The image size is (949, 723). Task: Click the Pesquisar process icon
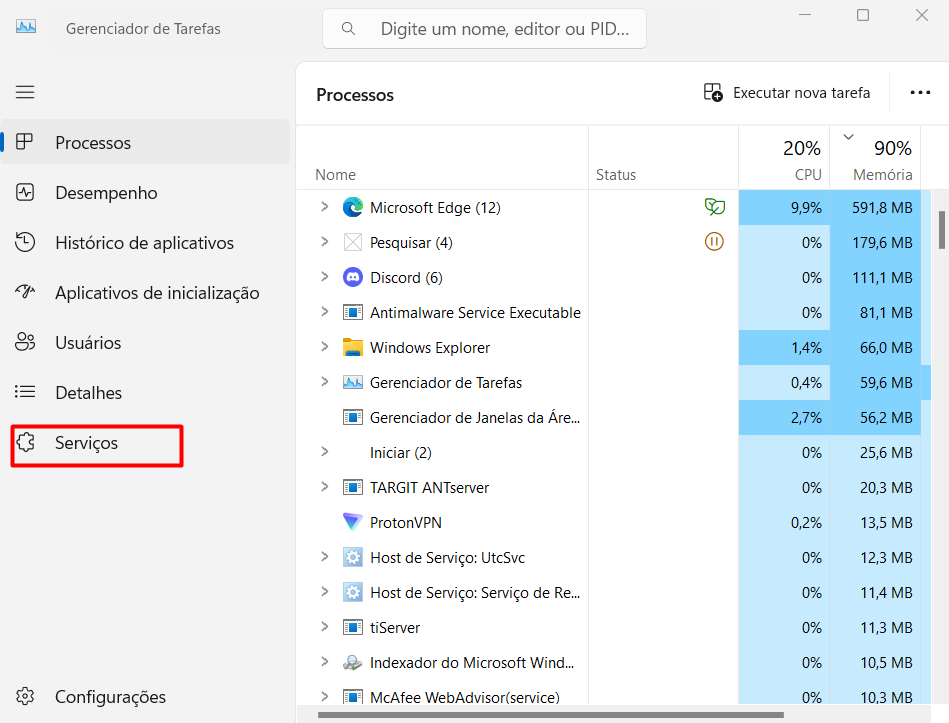pyautogui.click(x=353, y=242)
